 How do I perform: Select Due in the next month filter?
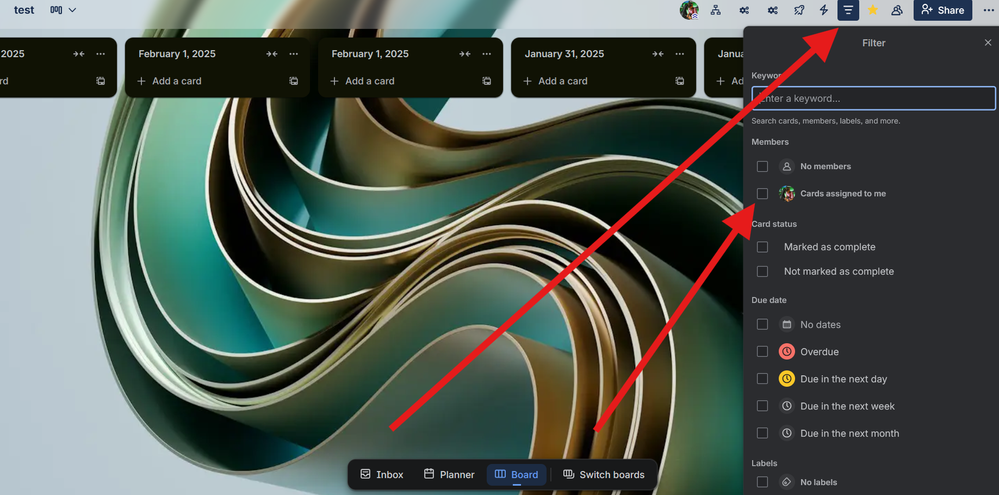(762, 433)
